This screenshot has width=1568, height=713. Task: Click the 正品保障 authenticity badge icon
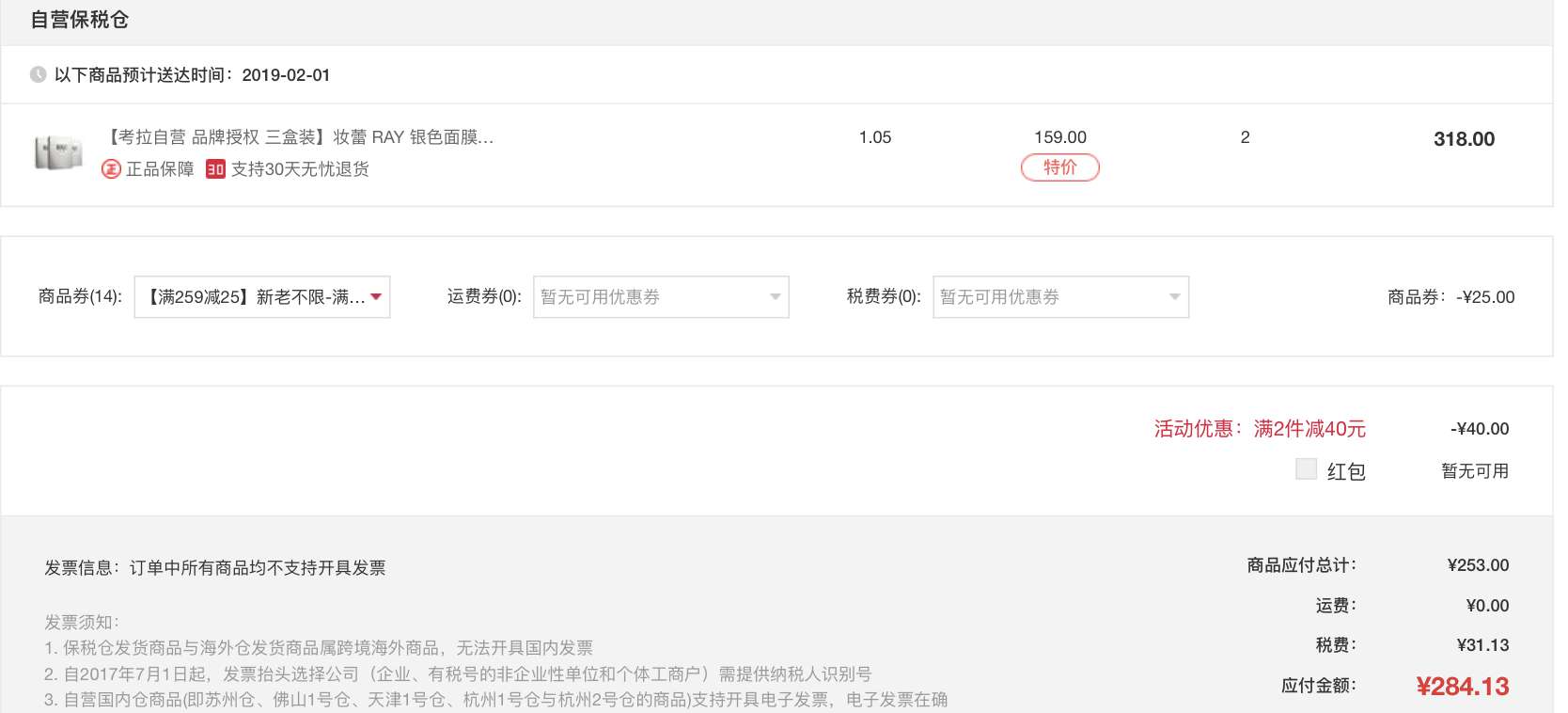click(111, 169)
